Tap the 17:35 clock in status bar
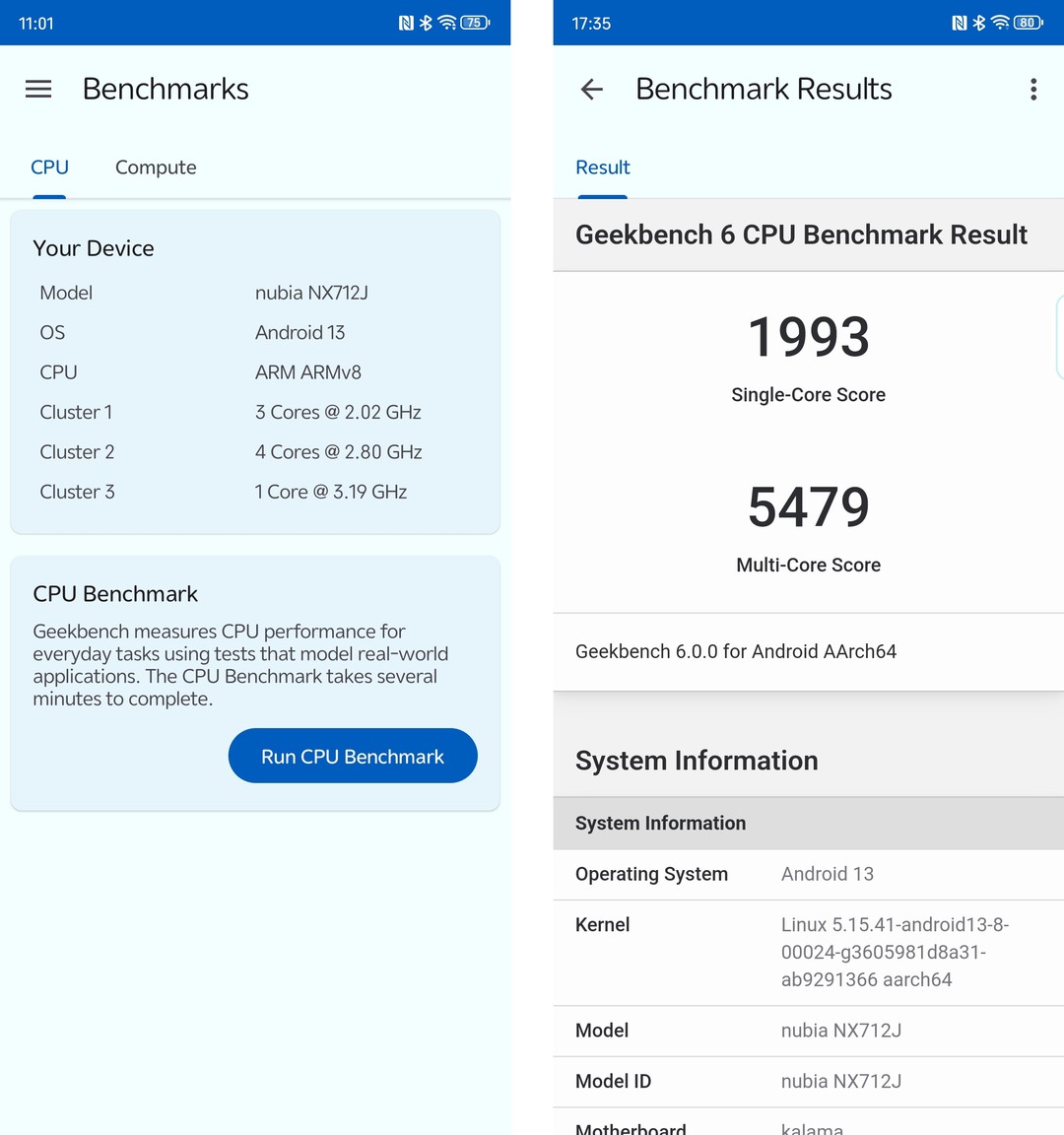The image size is (1064, 1135). [591, 23]
